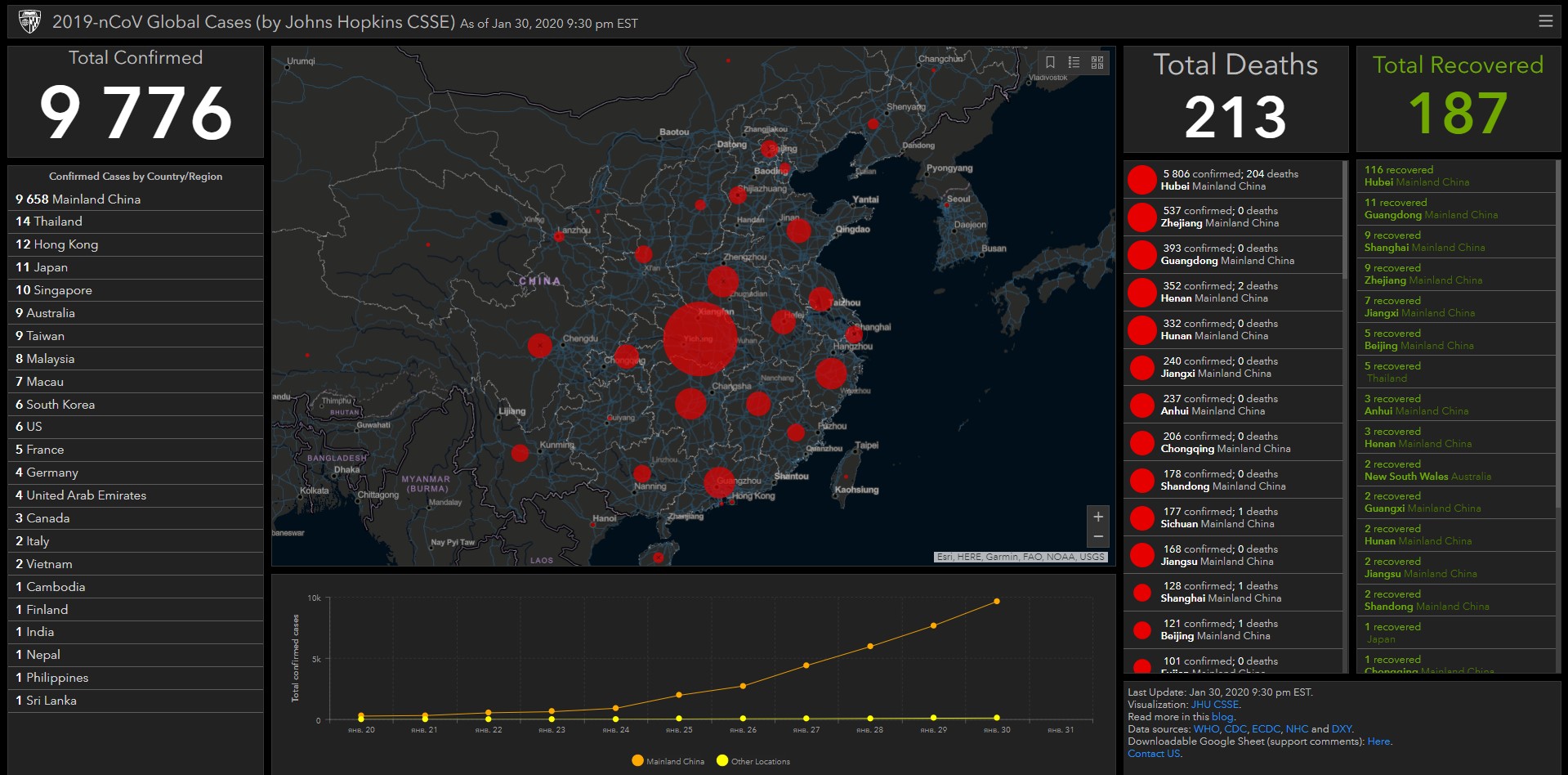
Task: Open the Google Sheet 'Here' link
Action: (1378, 741)
